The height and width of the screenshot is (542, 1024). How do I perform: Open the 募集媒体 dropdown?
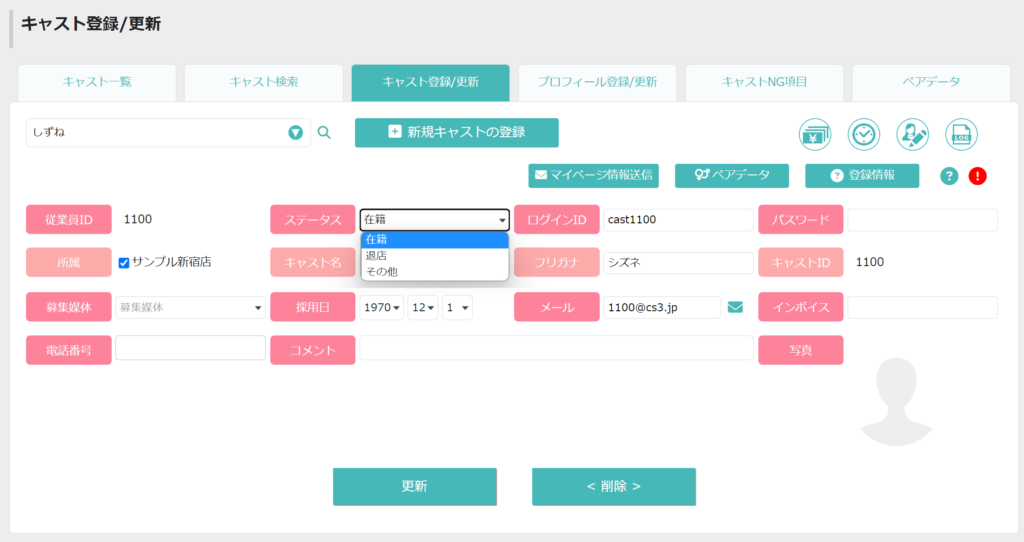tap(190, 308)
